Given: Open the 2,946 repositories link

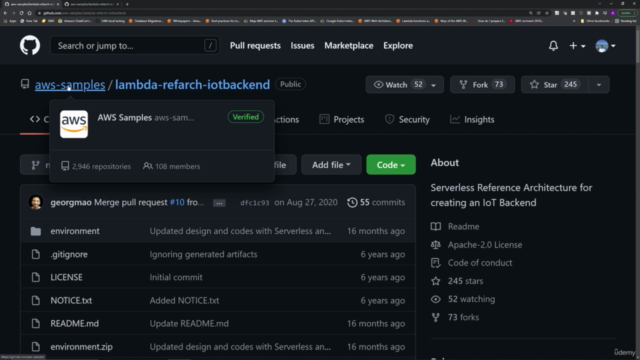Looking at the screenshot, I should [96, 166].
